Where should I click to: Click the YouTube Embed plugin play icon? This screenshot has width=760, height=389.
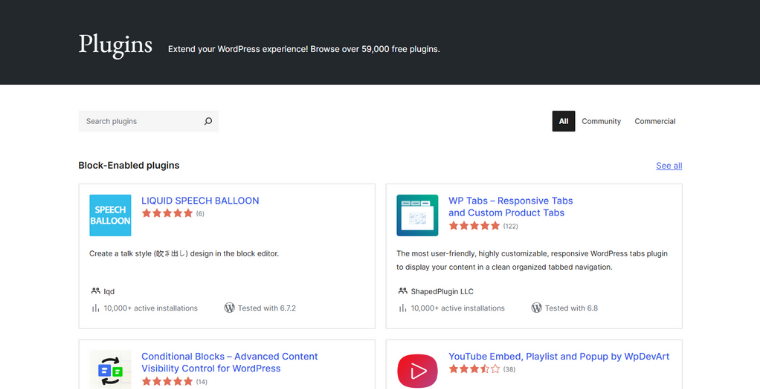point(417,371)
